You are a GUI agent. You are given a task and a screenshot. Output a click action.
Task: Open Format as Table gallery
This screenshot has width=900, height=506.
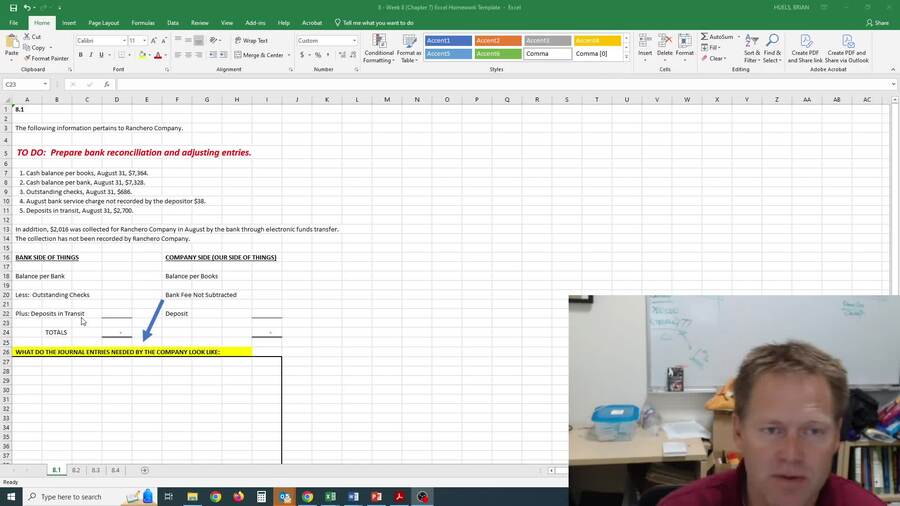coord(410,48)
